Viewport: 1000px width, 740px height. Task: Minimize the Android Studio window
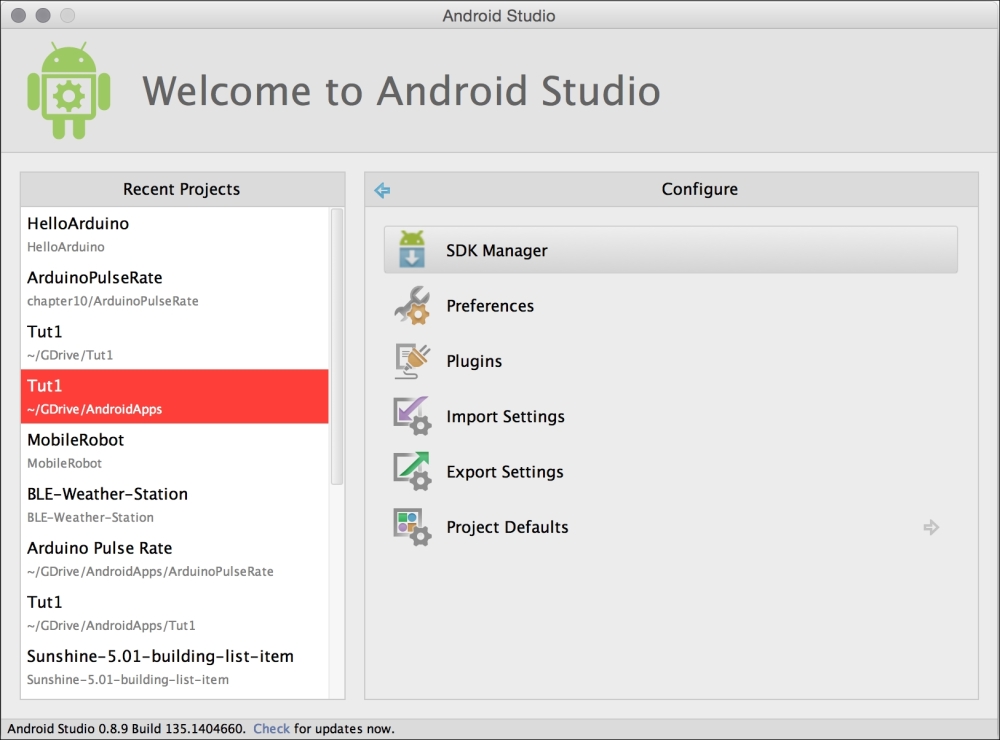(43, 15)
